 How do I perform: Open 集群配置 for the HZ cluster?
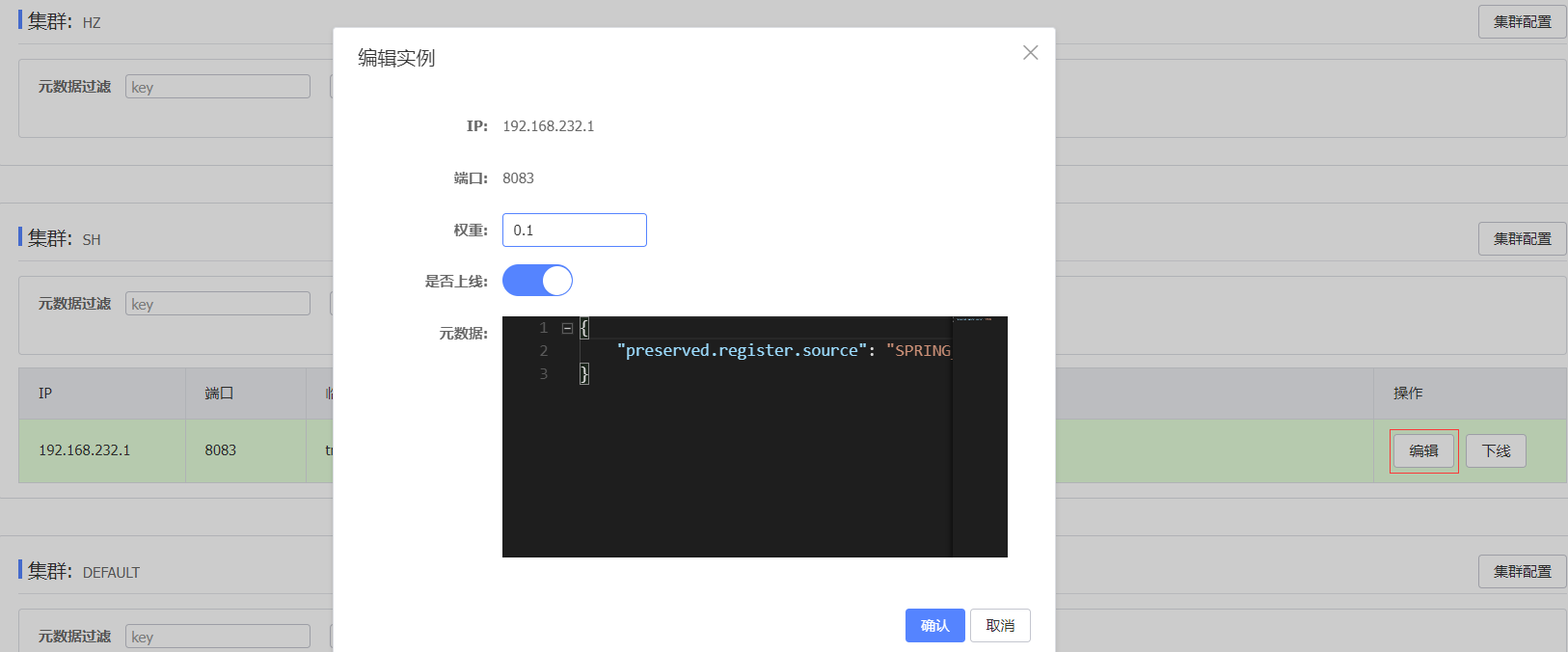click(x=1523, y=22)
